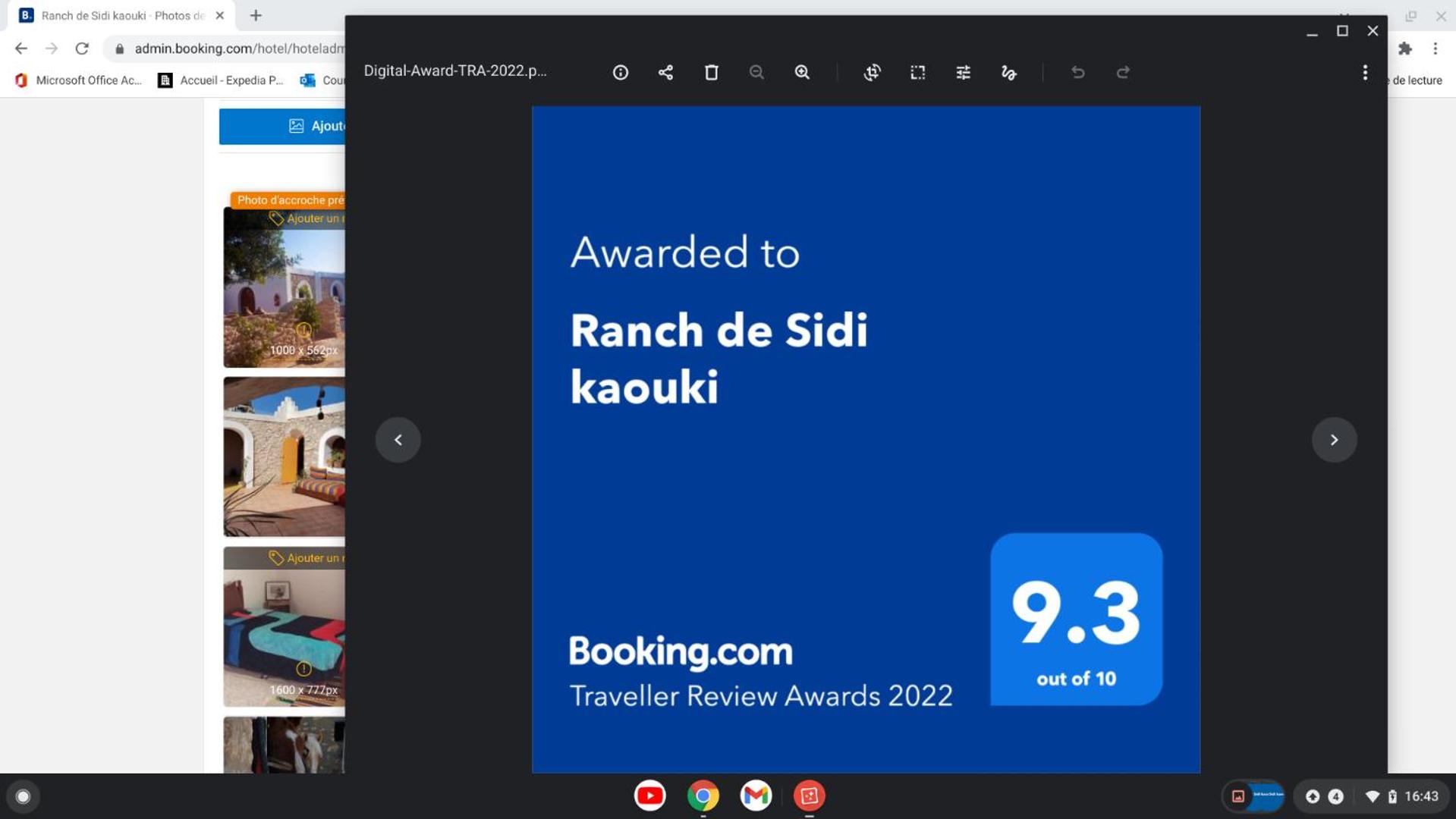This screenshot has height=819, width=1456.
Task: Share the Digital-Award-TRA-2022 image
Action: pos(665,72)
